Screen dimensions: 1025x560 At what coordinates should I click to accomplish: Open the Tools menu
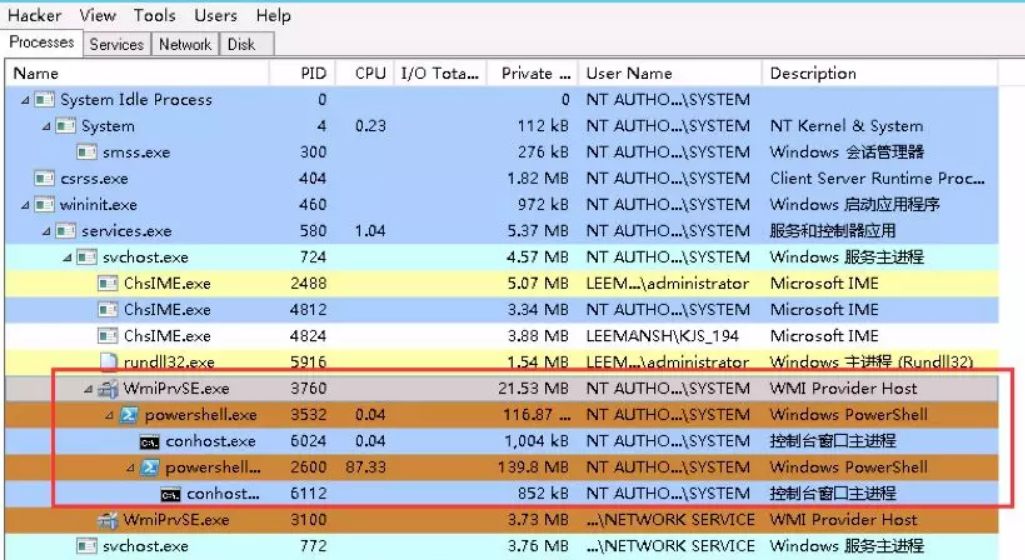pos(154,15)
